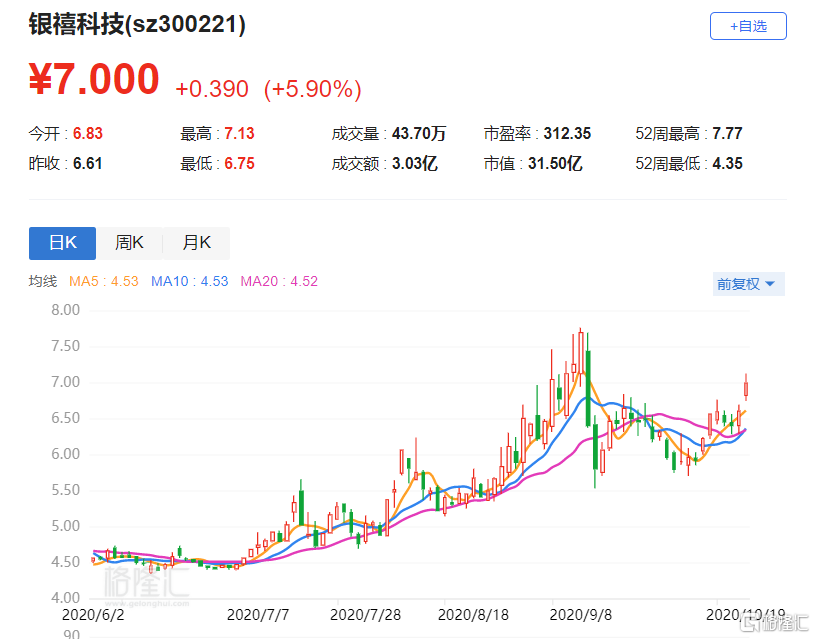Click the current price ¥7.000
Screen dimensions: 815x639
[94, 79]
